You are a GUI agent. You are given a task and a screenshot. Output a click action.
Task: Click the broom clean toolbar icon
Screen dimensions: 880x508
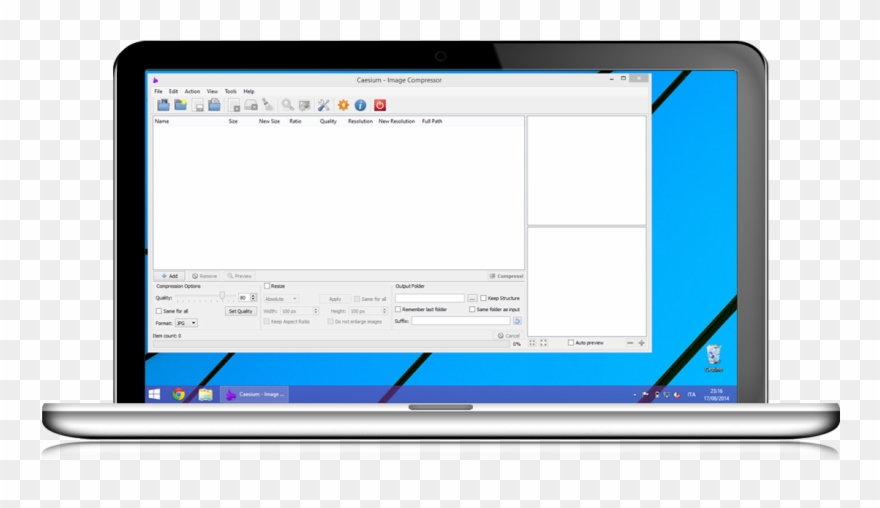click(268, 105)
